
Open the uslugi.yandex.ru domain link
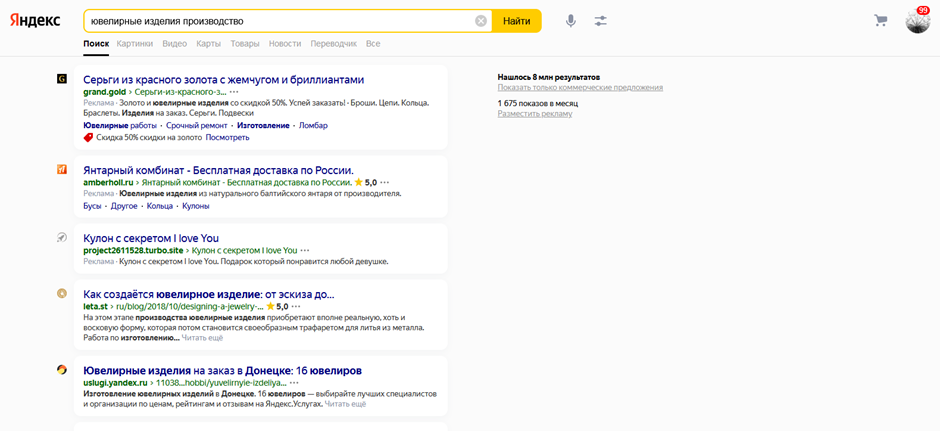click(115, 382)
